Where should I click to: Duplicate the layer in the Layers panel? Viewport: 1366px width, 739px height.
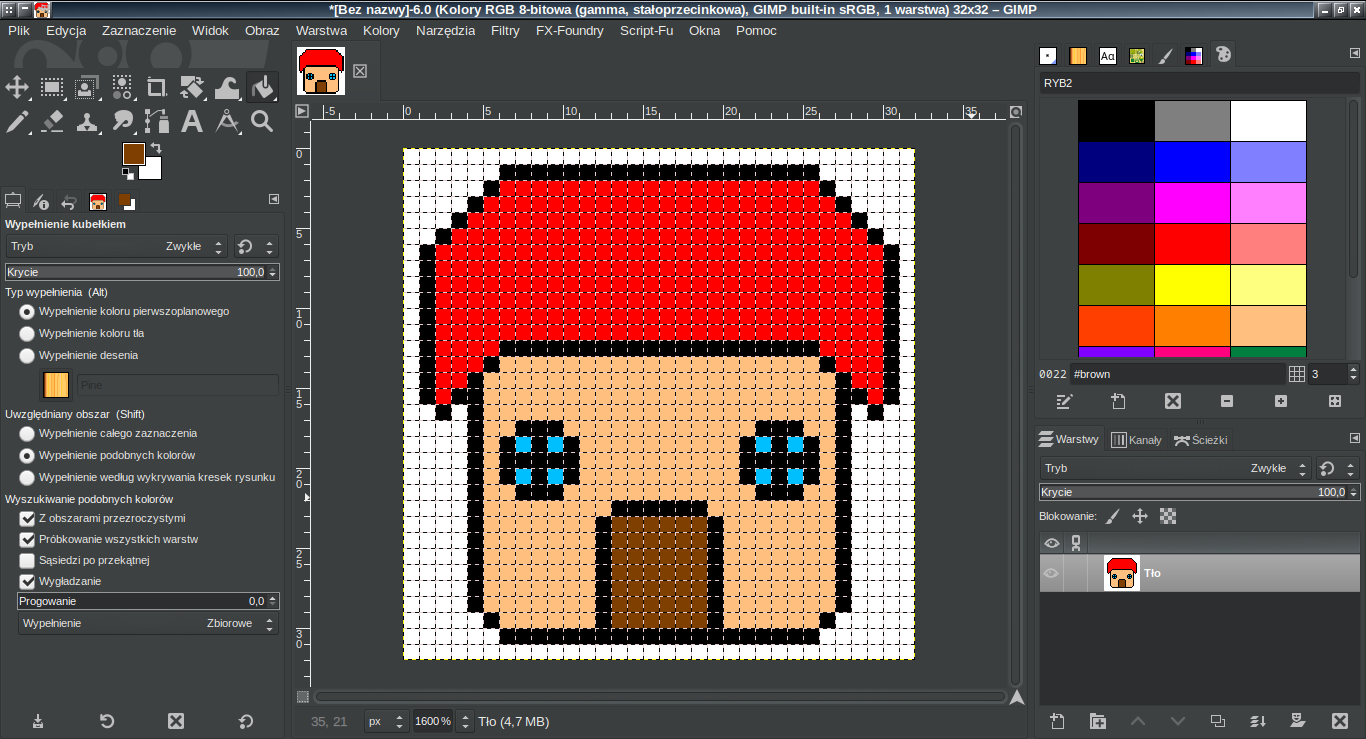1217,721
